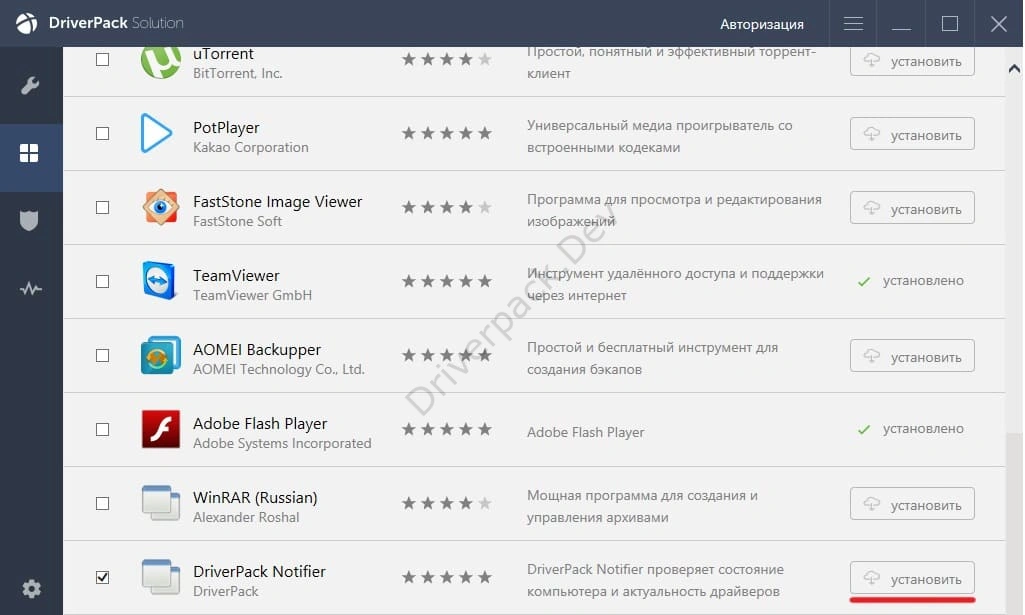The width and height of the screenshot is (1025, 615).
Task: Install uTorrent with установить button
Action: point(912,61)
